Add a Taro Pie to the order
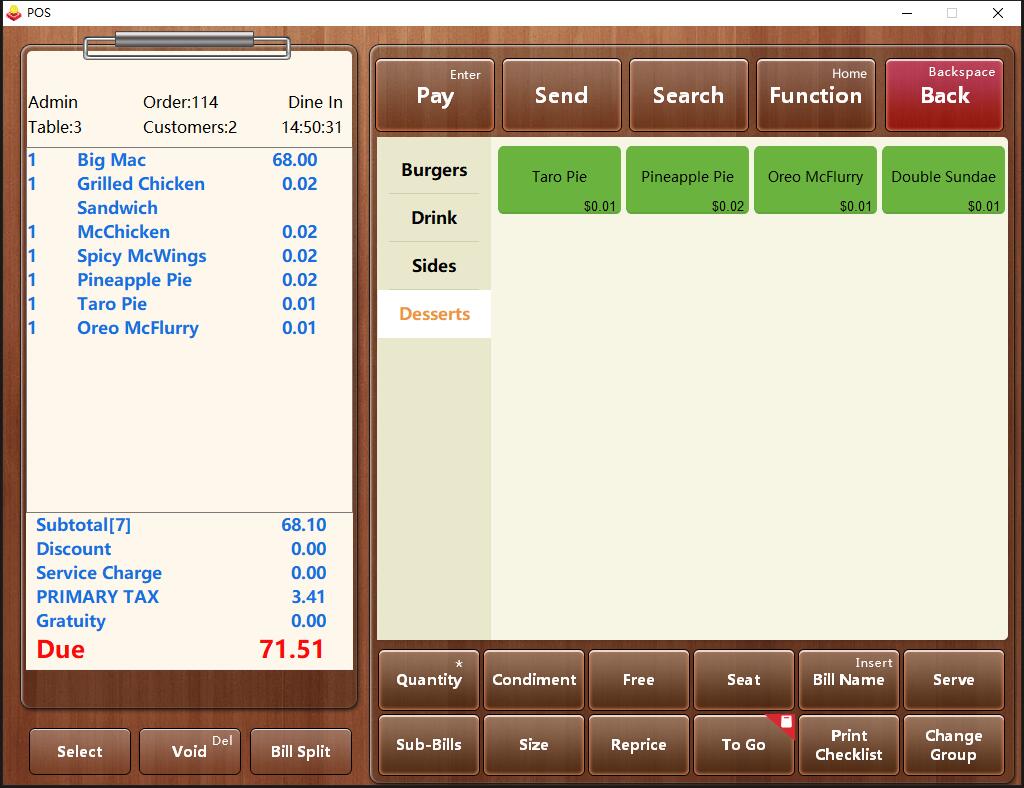Image resolution: width=1024 pixels, height=788 pixels. 559,180
